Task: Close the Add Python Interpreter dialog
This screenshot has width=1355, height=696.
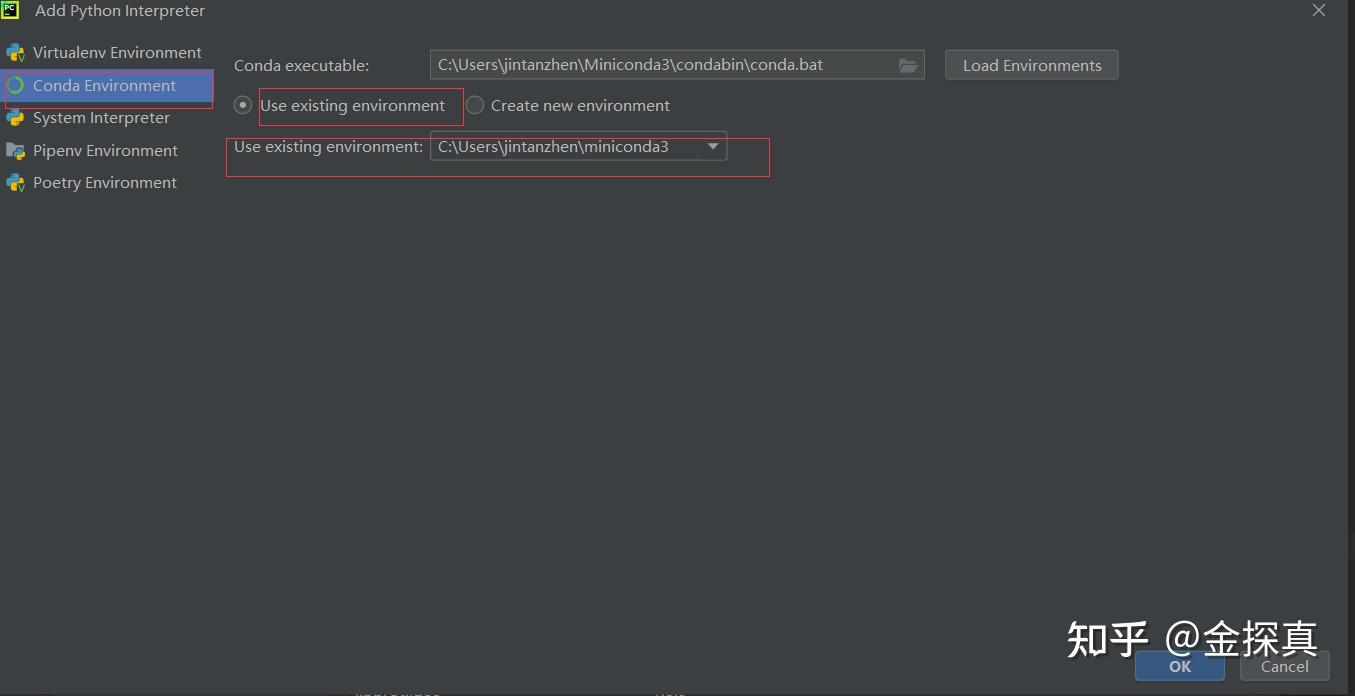Action: pos(1318,10)
